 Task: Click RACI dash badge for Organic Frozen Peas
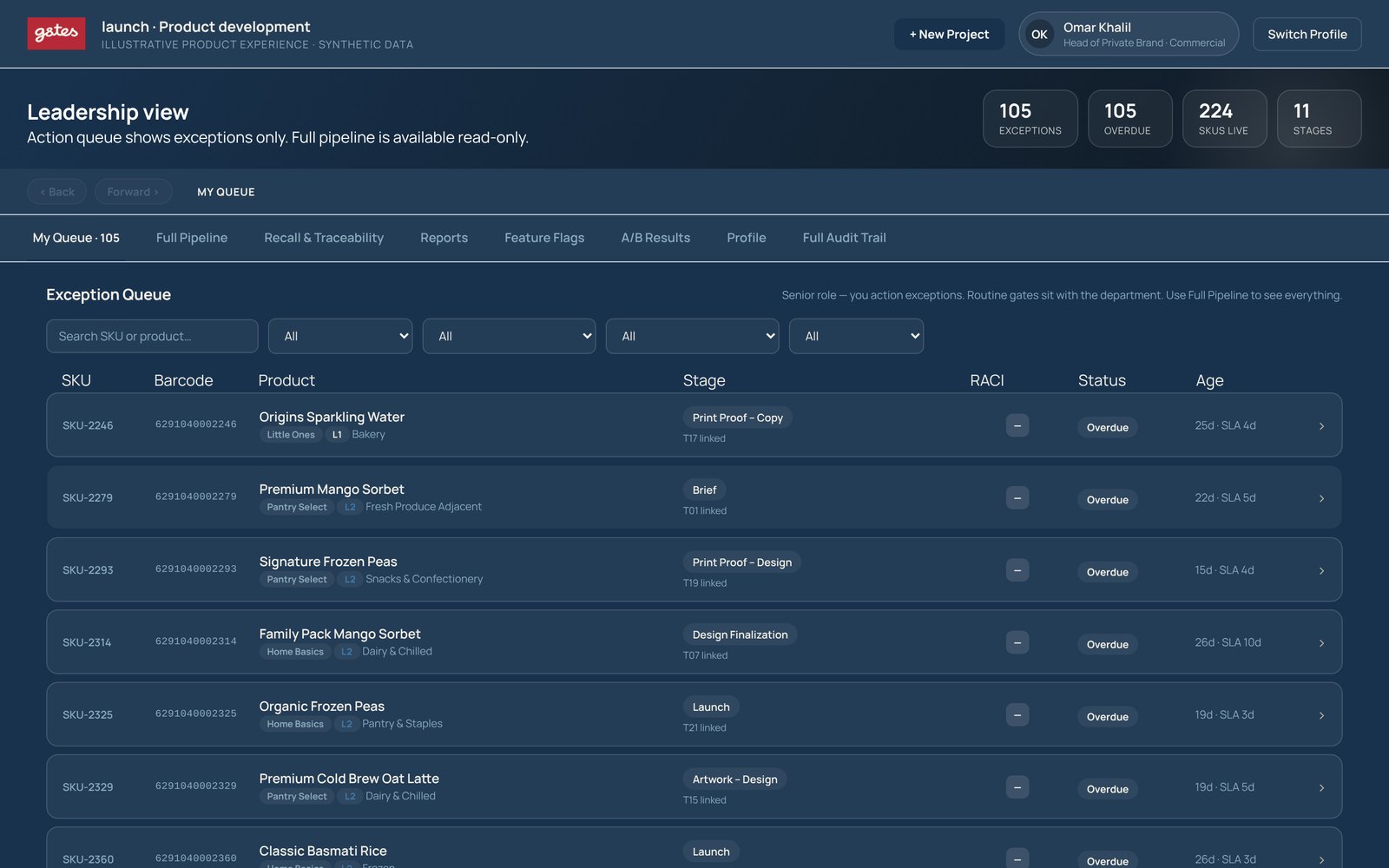click(1017, 714)
